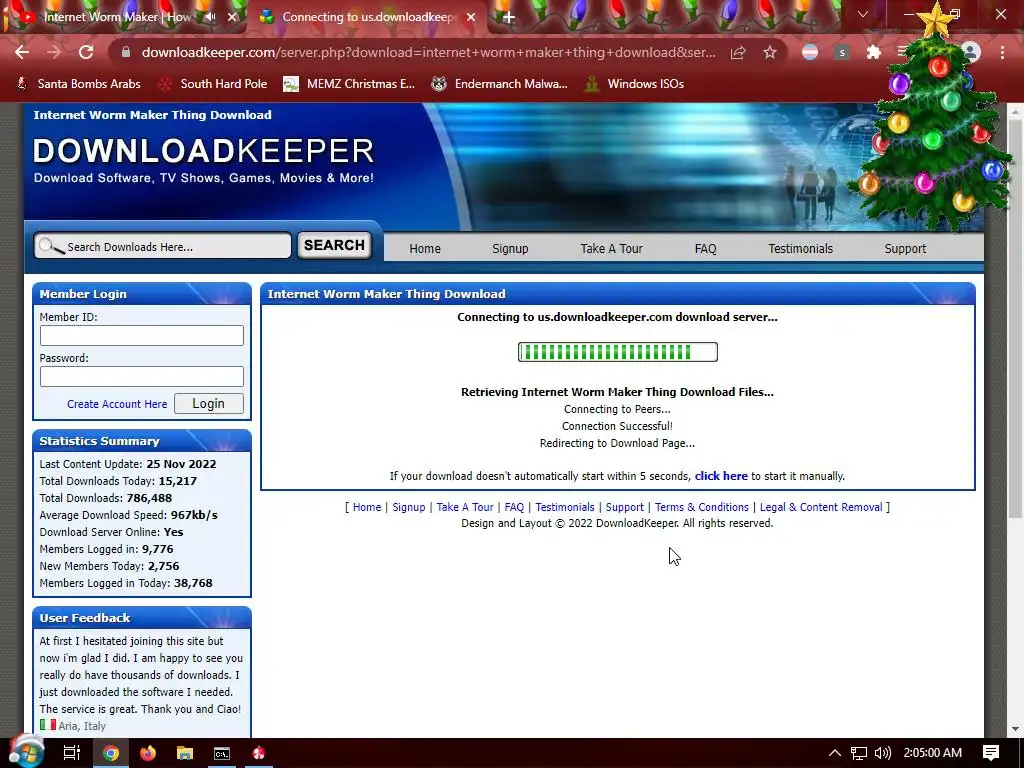Open the footer Support link
The height and width of the screenshot is (768, 1024).
coord(624,507)
